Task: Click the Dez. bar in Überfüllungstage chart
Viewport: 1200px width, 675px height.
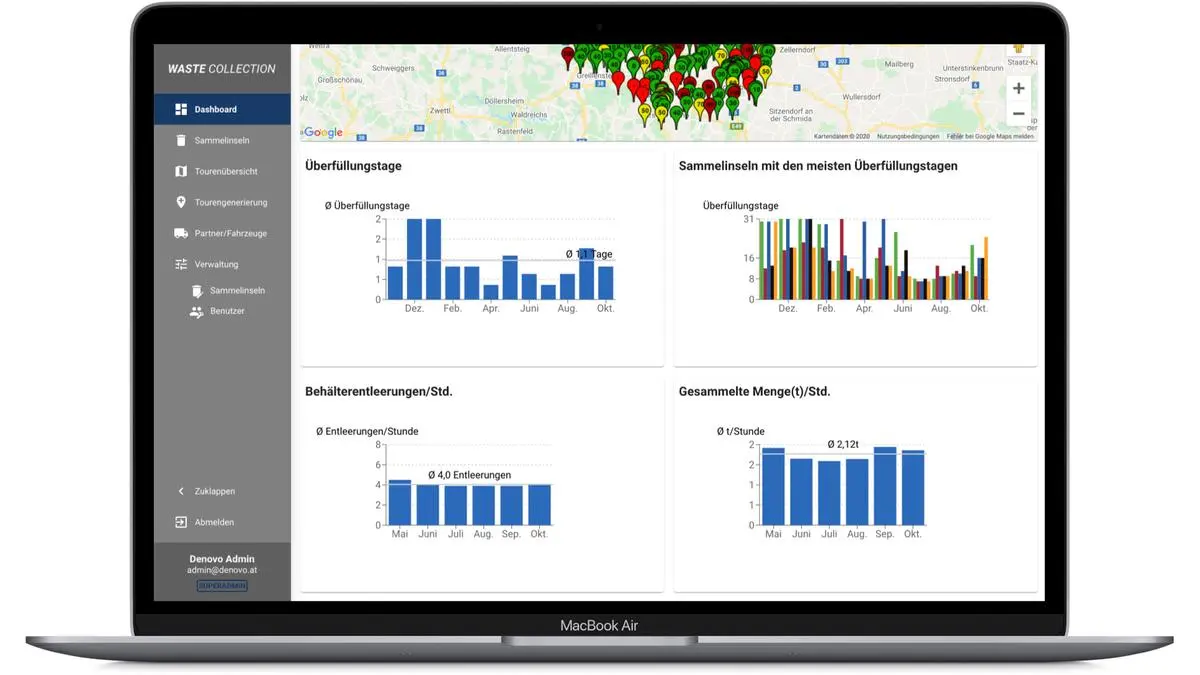Action: click(414, 259)
